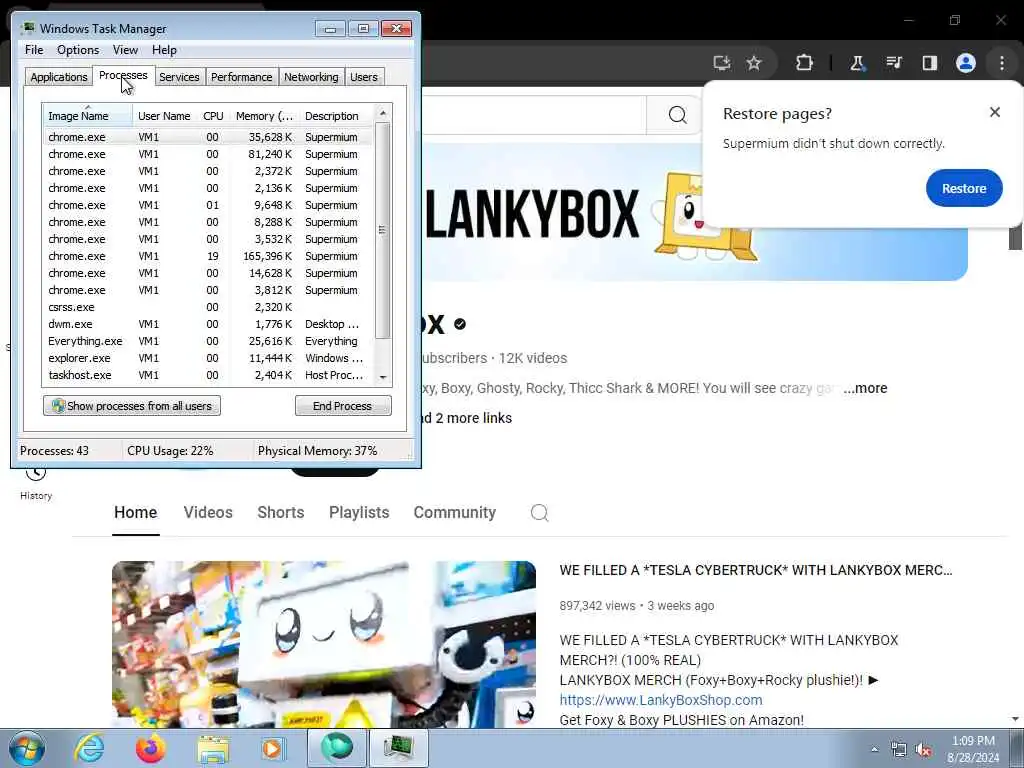Close the Restore pages popup
This screenshot has width=1024, height=768.
995,112
